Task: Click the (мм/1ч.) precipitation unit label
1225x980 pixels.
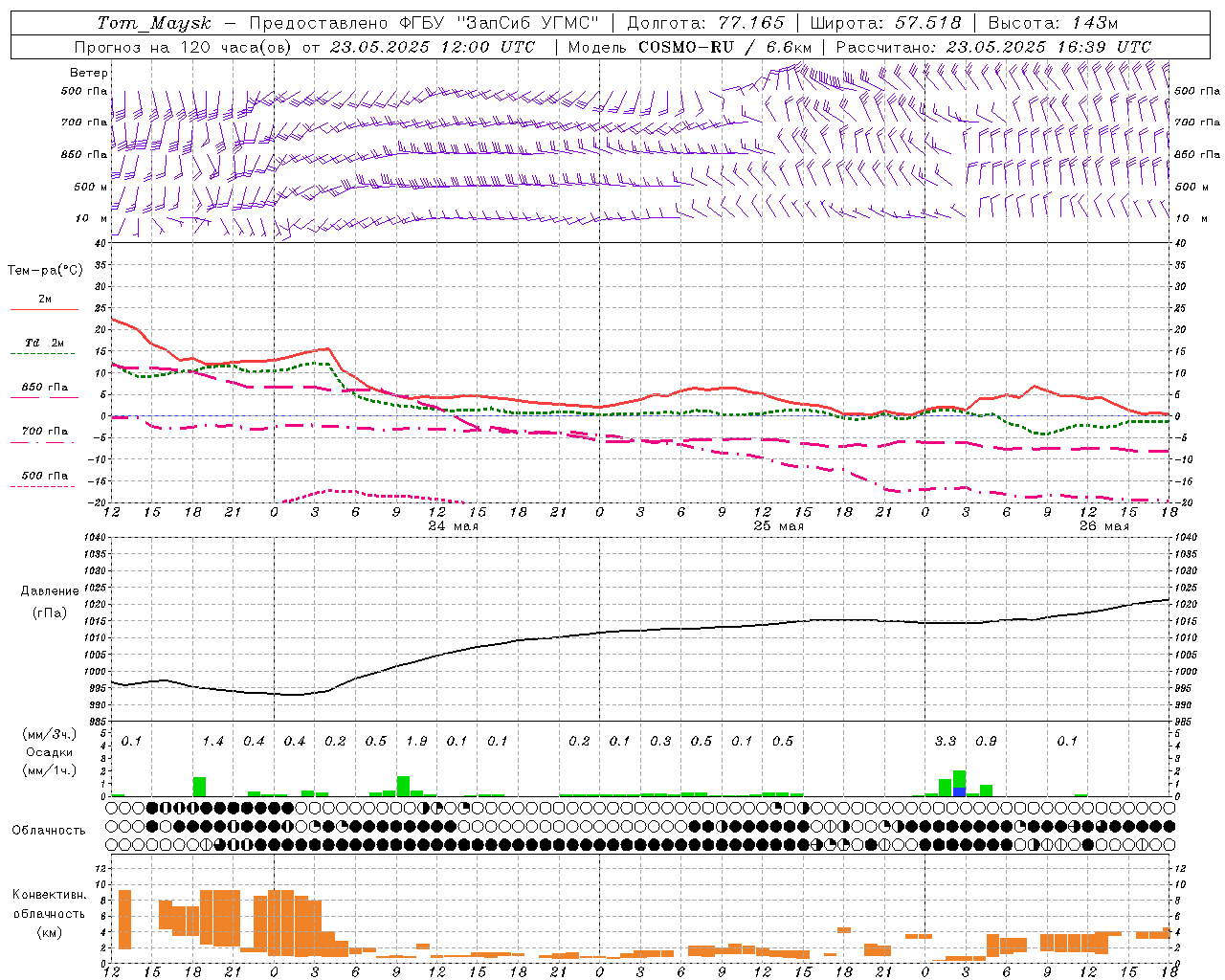Action: pyautogui.click(x=50, y=770)
